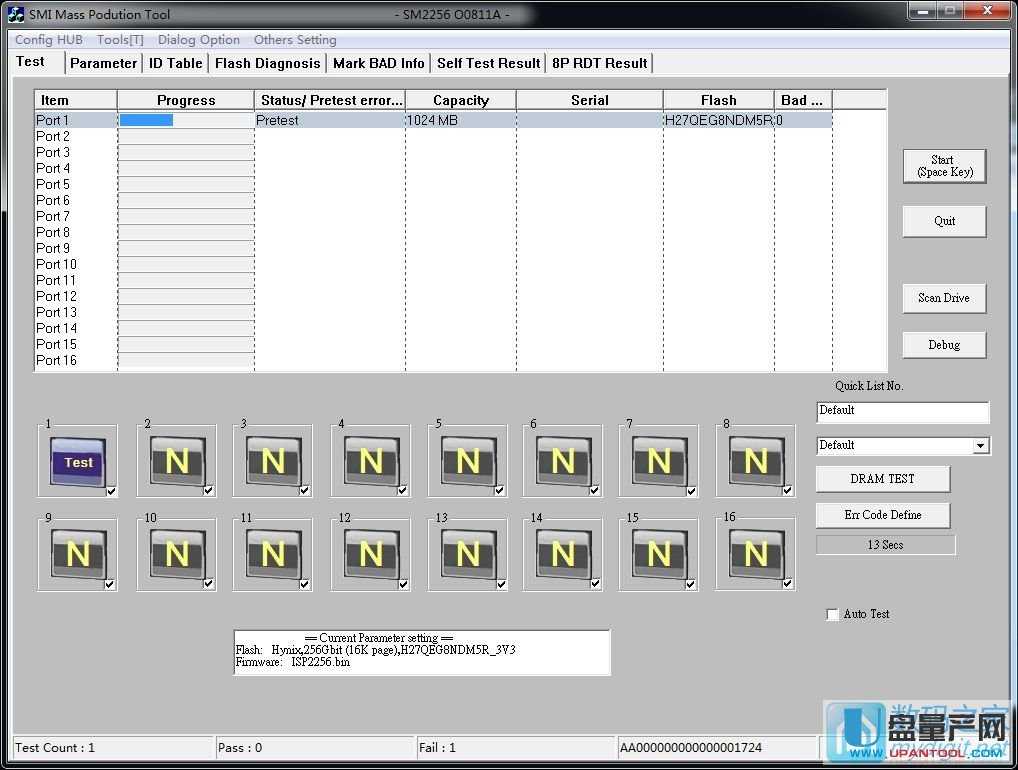
Task: Click the Quick List No. text field
Action: 902,411
